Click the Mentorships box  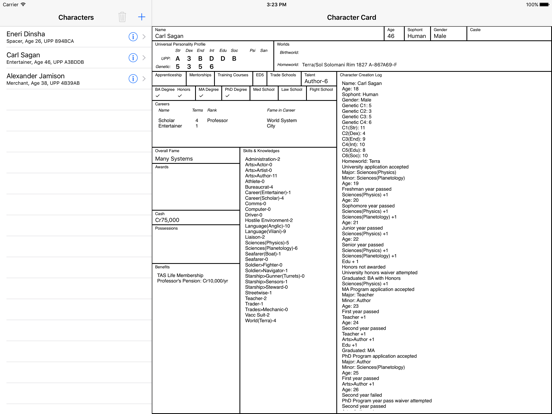[x=200, y=79]
